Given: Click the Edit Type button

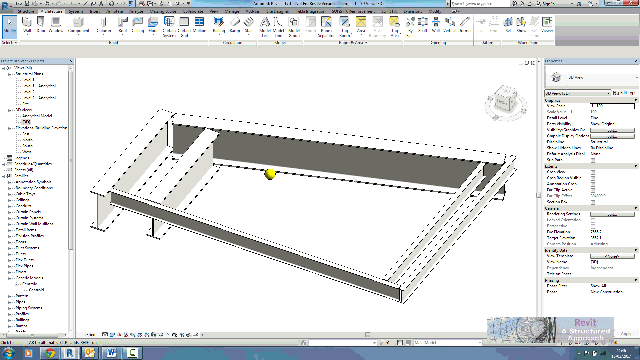Looking at the screenshot, I should pyautogui.click(x=624, y=93).
